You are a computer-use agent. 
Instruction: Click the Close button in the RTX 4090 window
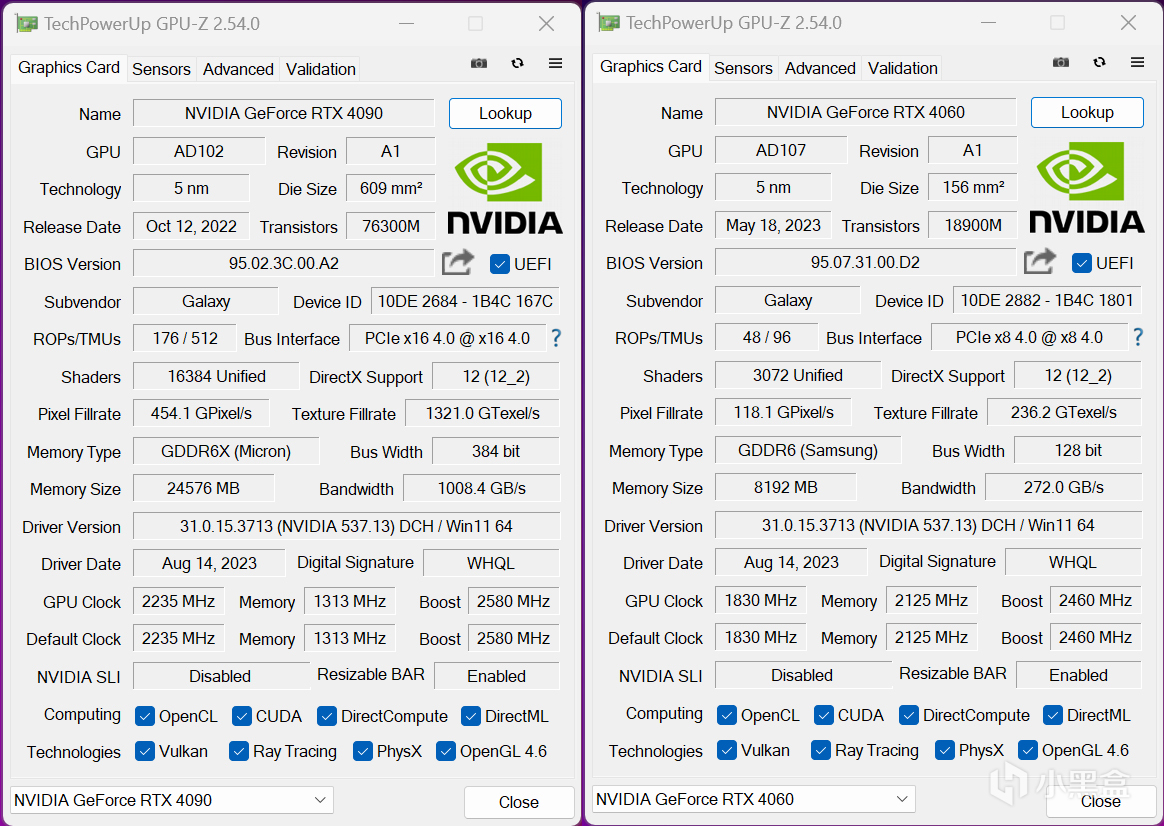519,802
